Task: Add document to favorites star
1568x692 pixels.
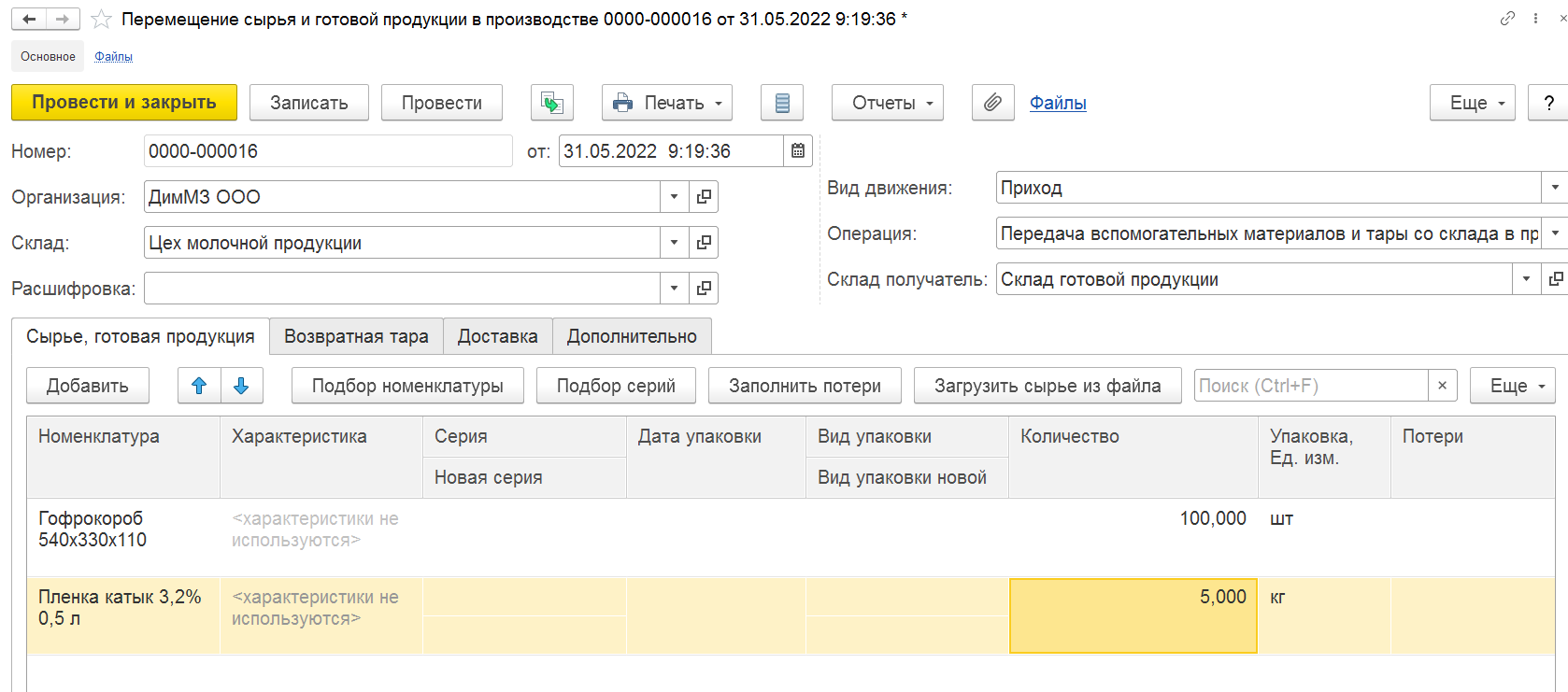Action: [101, 20]
